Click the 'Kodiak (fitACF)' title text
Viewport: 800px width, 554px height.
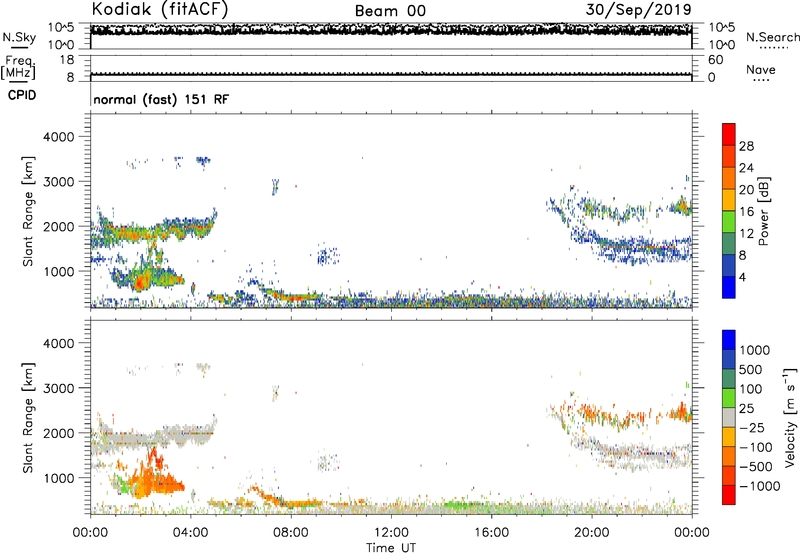pos(160,9)
